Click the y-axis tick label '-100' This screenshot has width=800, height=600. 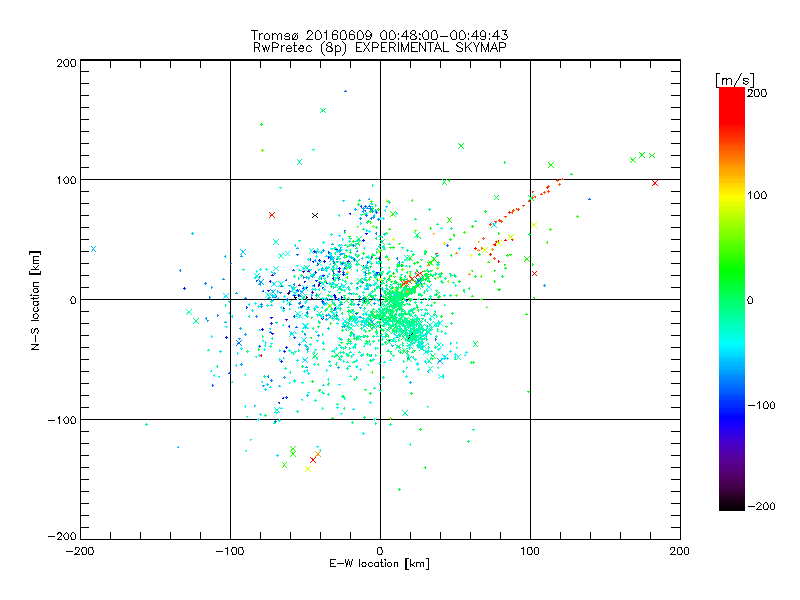[62, 420]
